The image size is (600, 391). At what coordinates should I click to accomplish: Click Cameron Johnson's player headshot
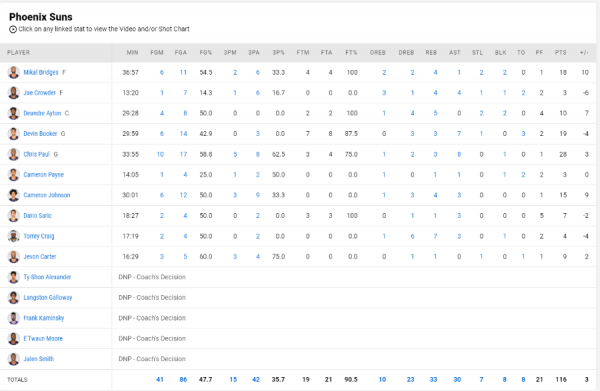(x=13, y=195)
